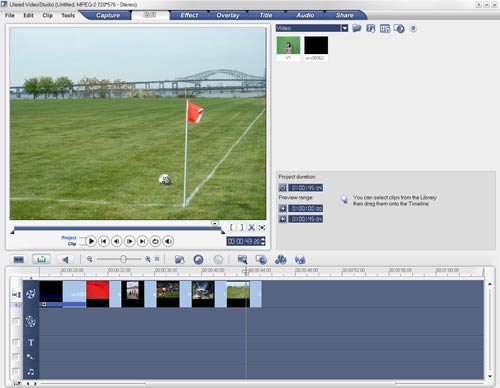Image resolution: width=500 pixels, height=388 pixels.
Task: Open the Edit step tab
Action: [150, 15]
